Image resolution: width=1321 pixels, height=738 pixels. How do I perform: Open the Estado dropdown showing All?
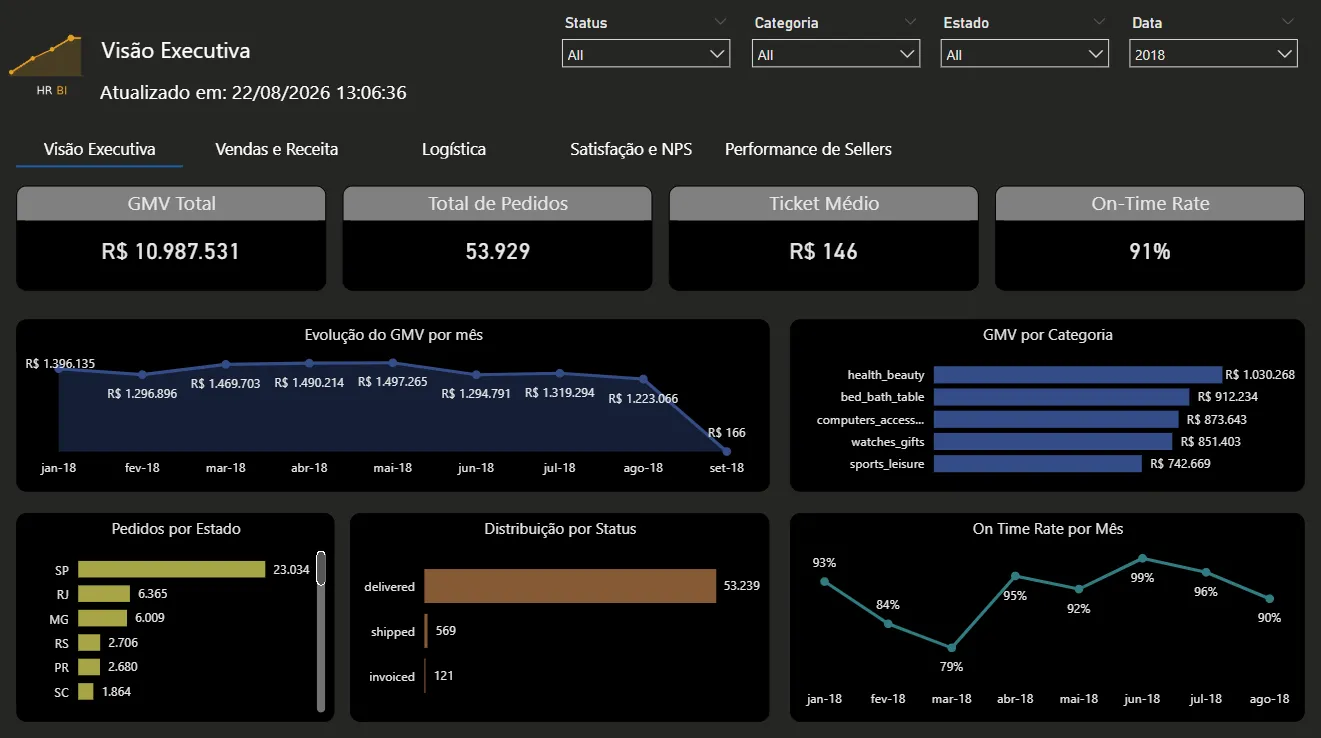click(x=1024, y=54)
